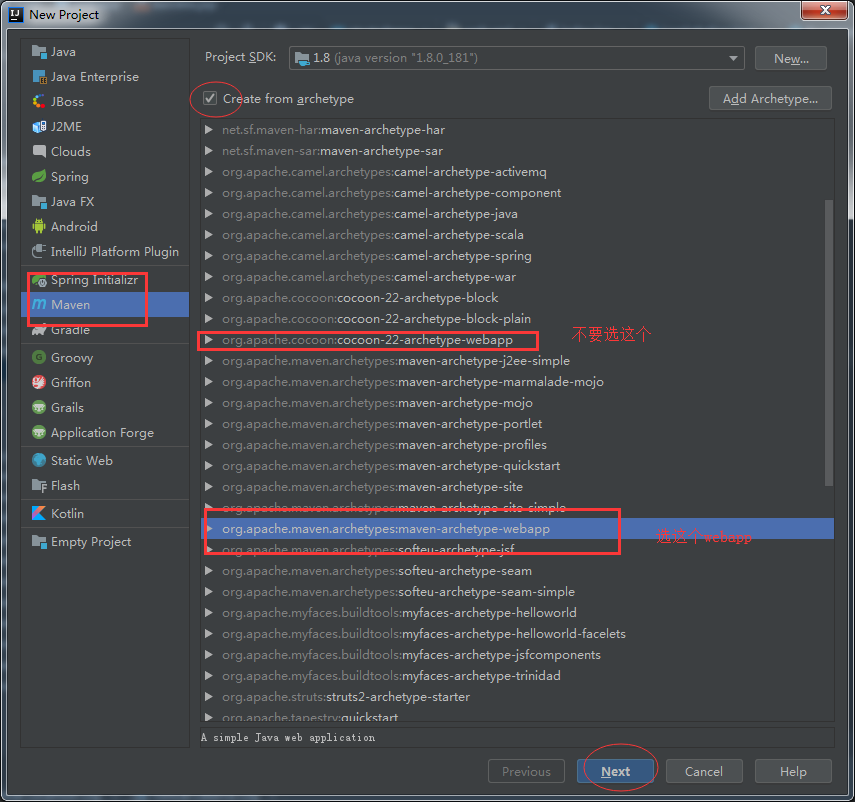Select camel-archetype-spring row
This screenshot has height=802, width=855.
coord(517,256)
